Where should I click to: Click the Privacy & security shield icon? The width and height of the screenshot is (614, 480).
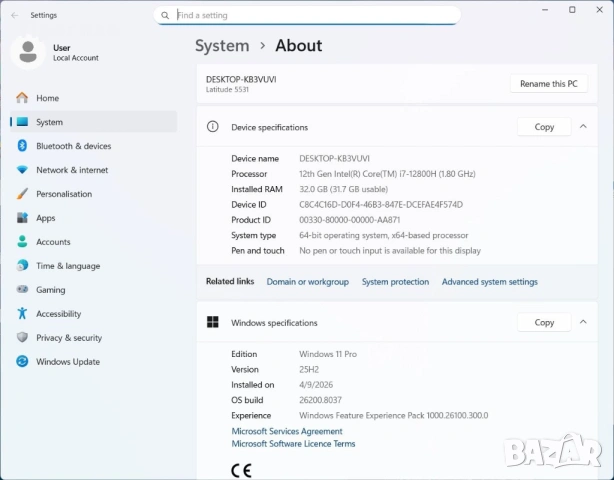pyautogui.click(x=22, y=337)
